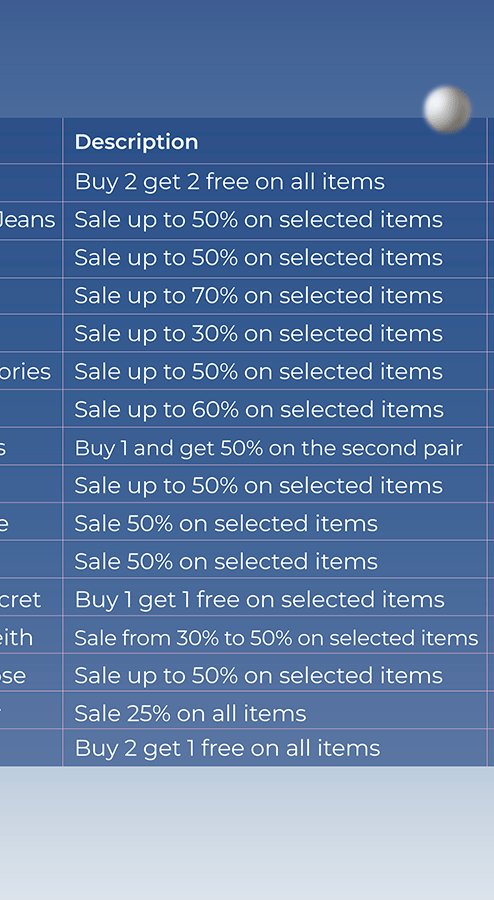This screenshot has width=494, height=900.
Task: Select 'Sale from 30% to 50% on selected items'
Action: click(x=276, y=638)
